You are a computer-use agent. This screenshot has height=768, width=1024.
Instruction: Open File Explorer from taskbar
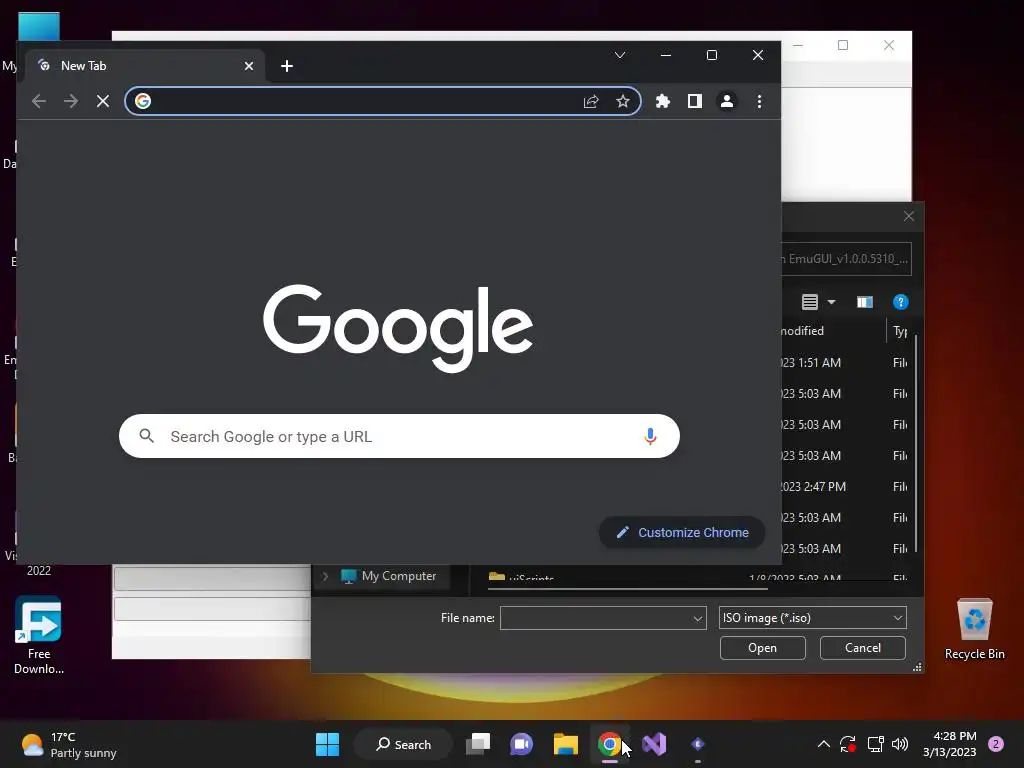pyautogui.click(x=566, y=744)
